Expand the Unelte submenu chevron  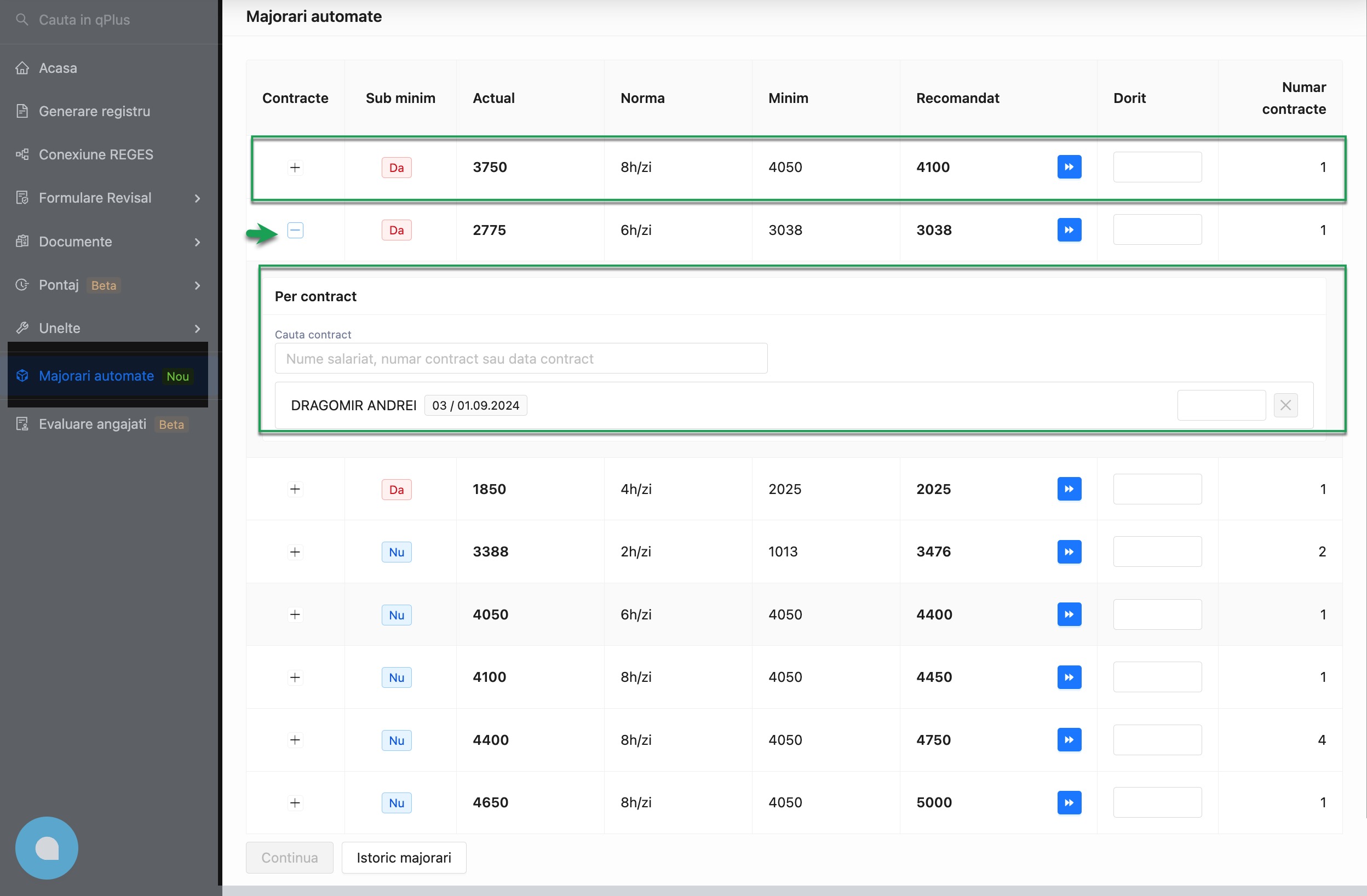(198, 329)
